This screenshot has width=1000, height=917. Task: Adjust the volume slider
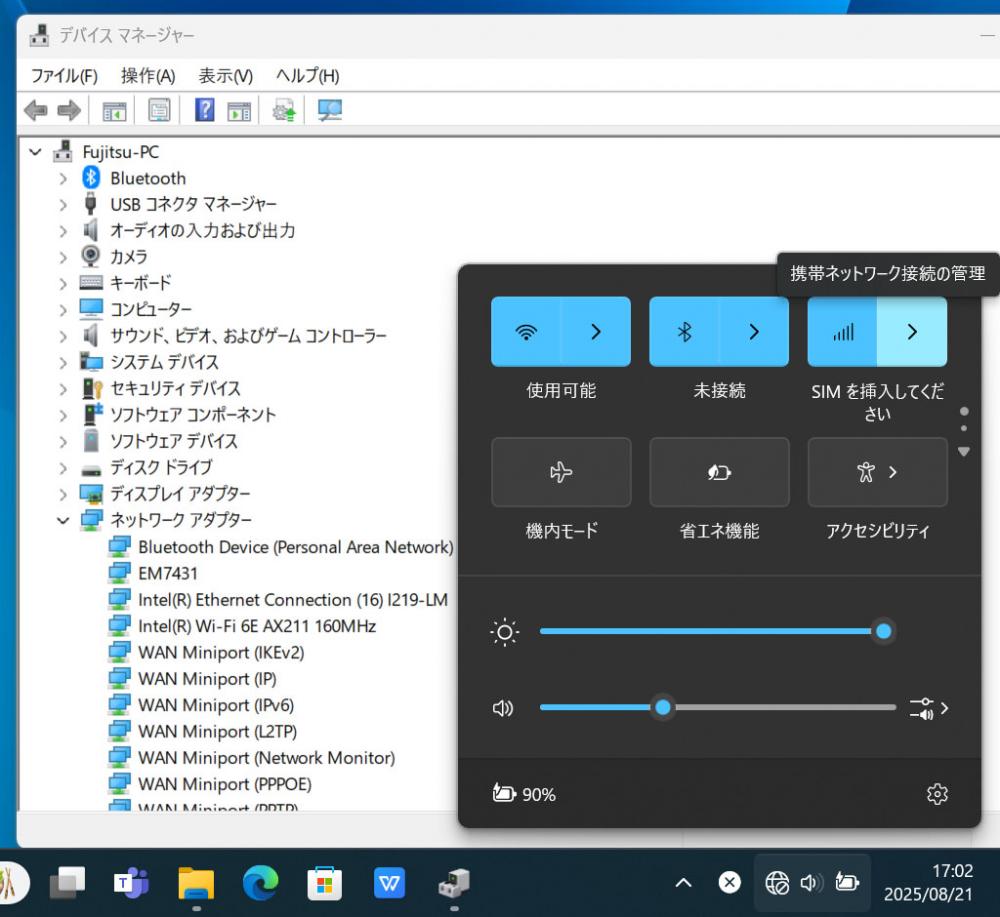[x=717, y=707]
